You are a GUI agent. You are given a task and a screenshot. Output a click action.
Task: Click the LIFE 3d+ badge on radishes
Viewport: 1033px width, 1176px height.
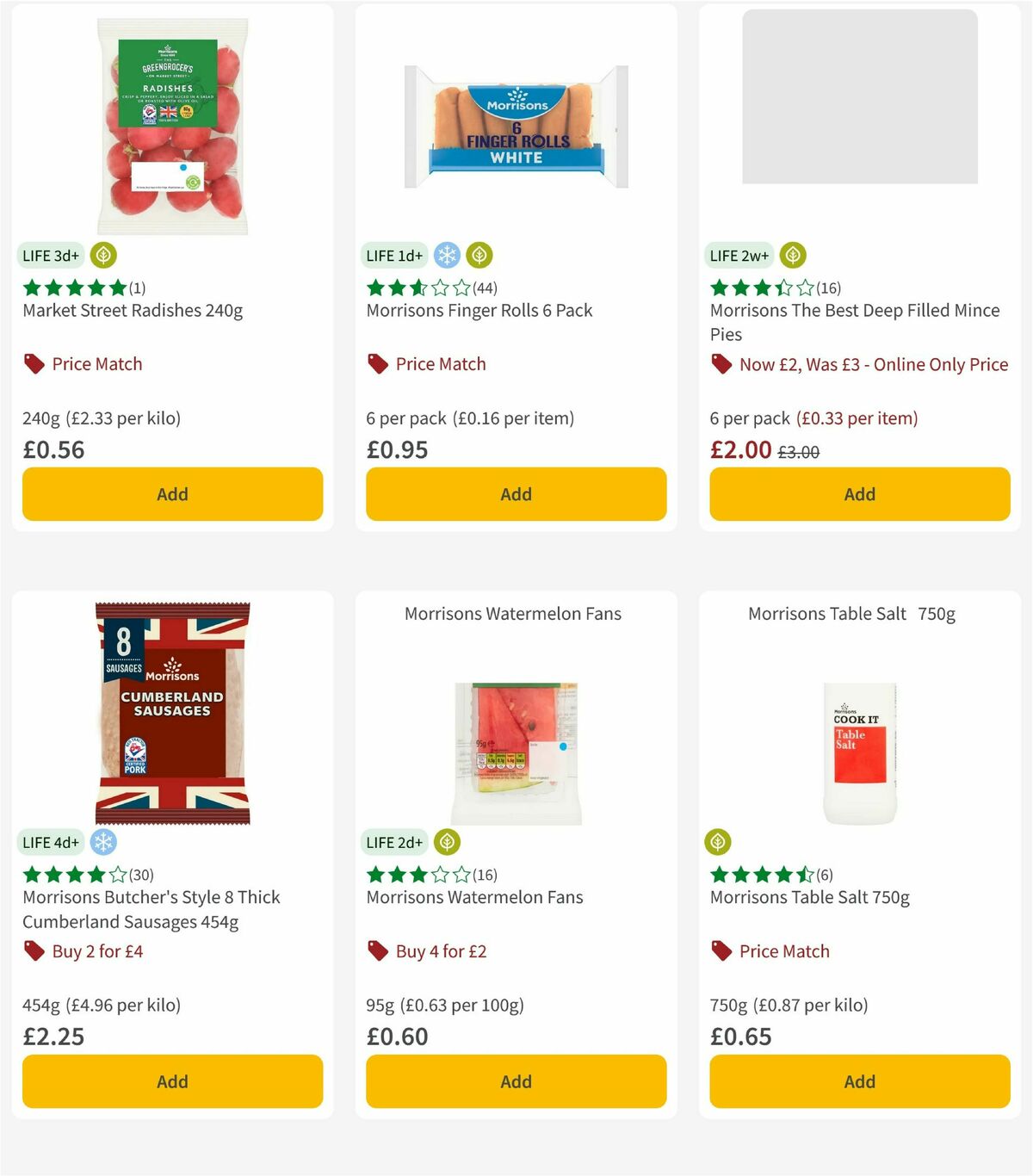49,255
